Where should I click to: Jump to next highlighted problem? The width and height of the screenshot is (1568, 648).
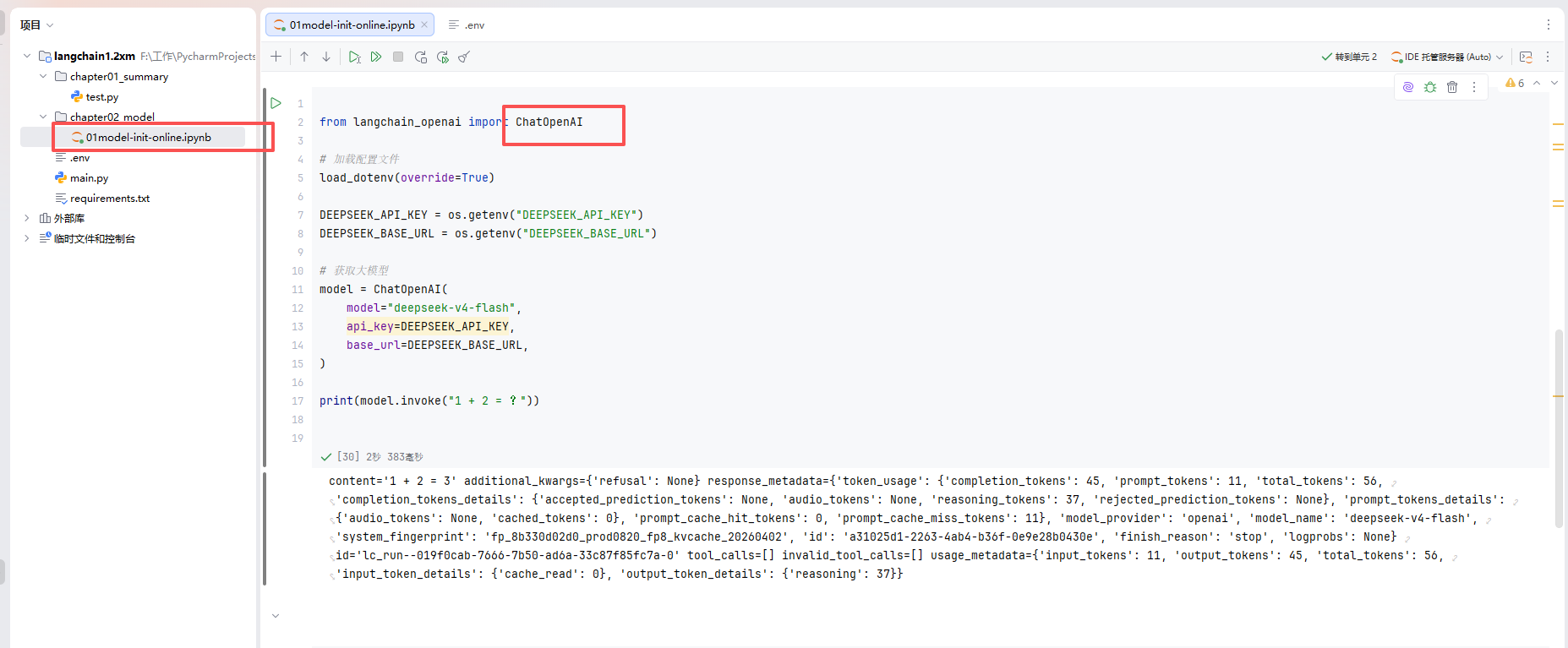(1554, 83)
